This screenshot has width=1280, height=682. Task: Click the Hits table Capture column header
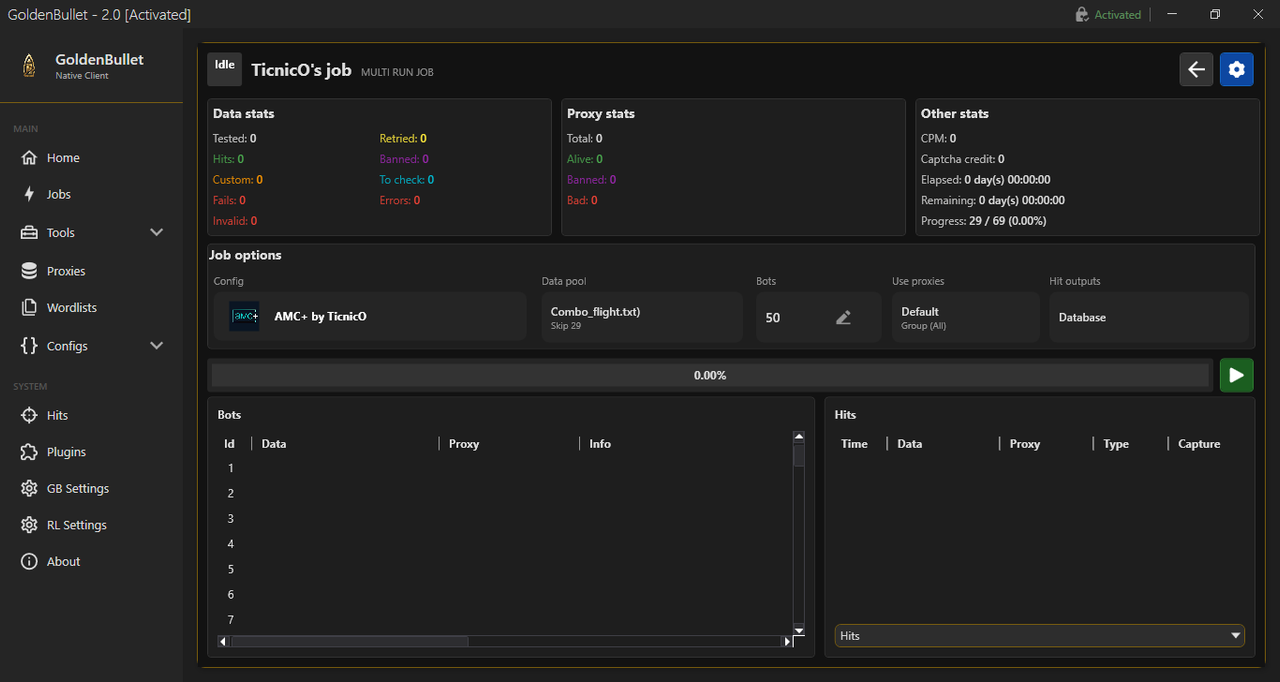click(1199, 444)
